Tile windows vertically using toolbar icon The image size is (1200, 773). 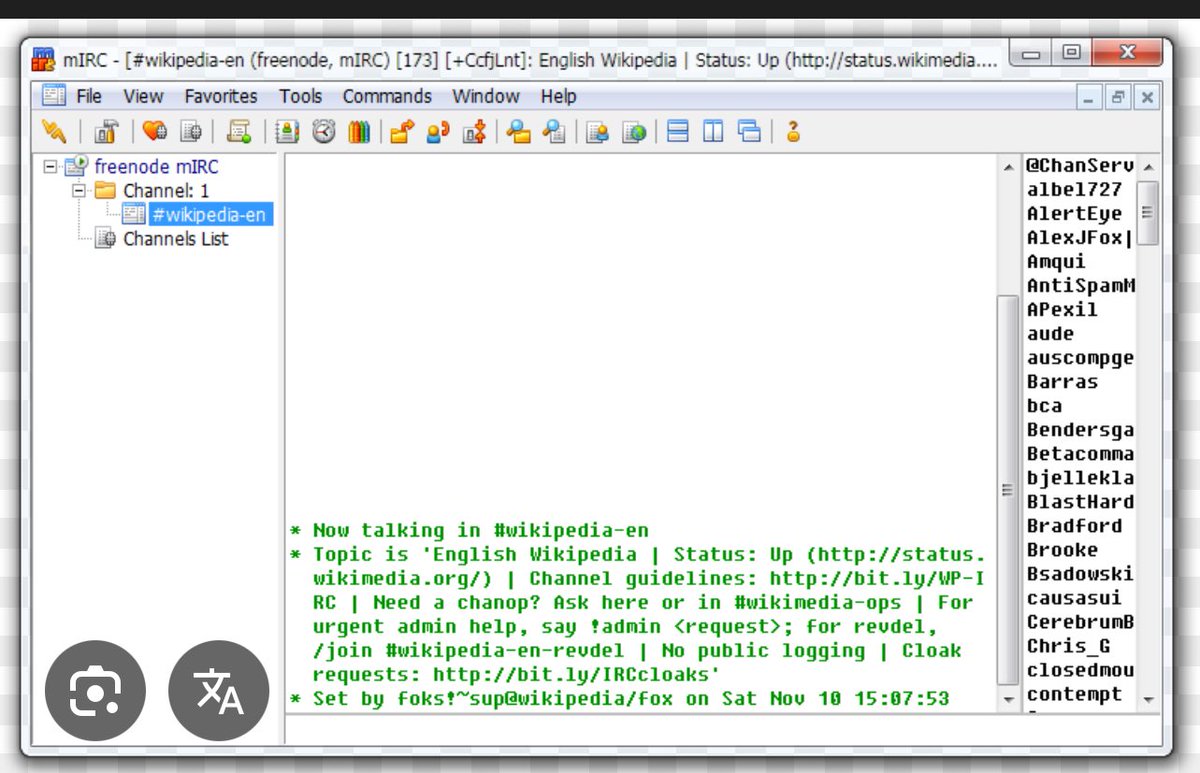713,132
